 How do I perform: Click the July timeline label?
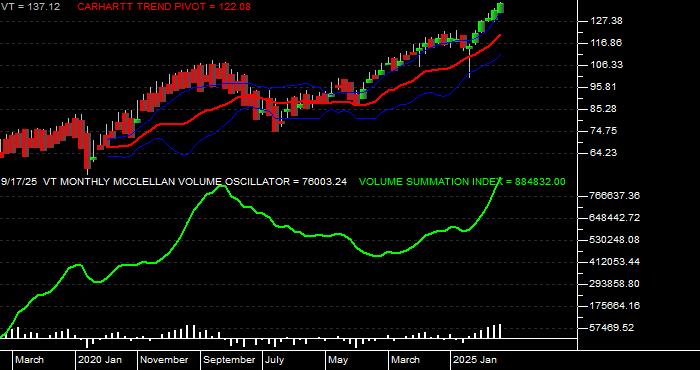pos(275,360)
